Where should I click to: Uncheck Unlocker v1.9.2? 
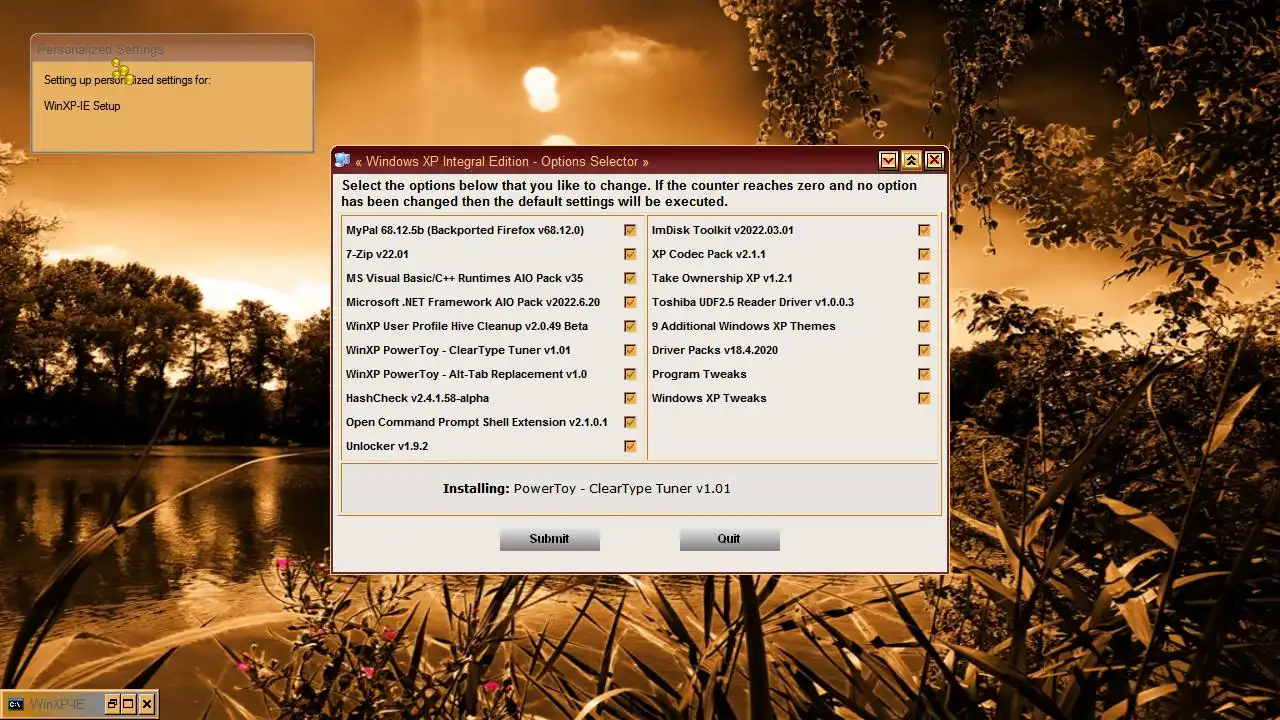[630, 446]
